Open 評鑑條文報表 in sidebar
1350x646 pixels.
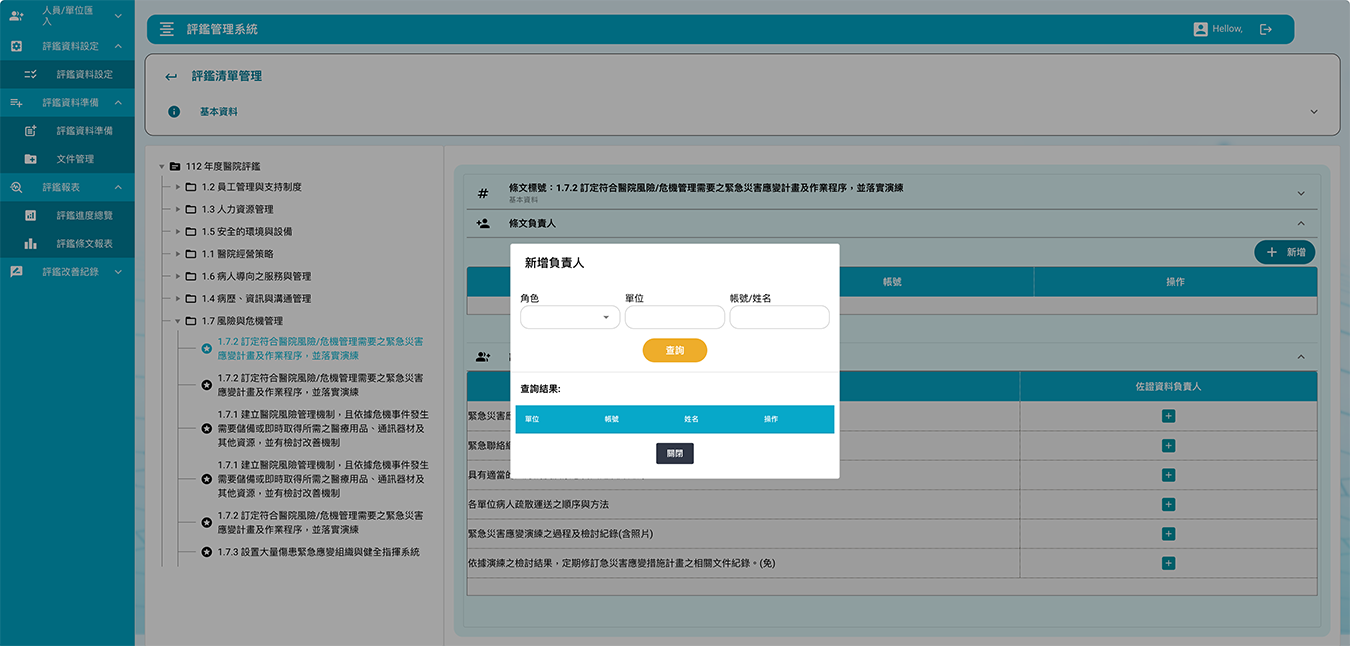[x=84, y=243]
